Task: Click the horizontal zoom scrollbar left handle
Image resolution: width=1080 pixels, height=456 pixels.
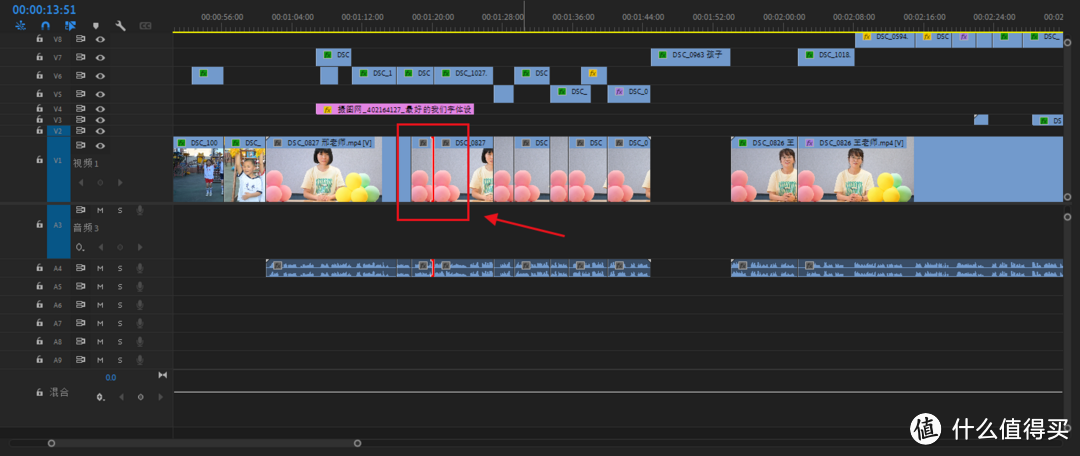Action: [51, 443]
